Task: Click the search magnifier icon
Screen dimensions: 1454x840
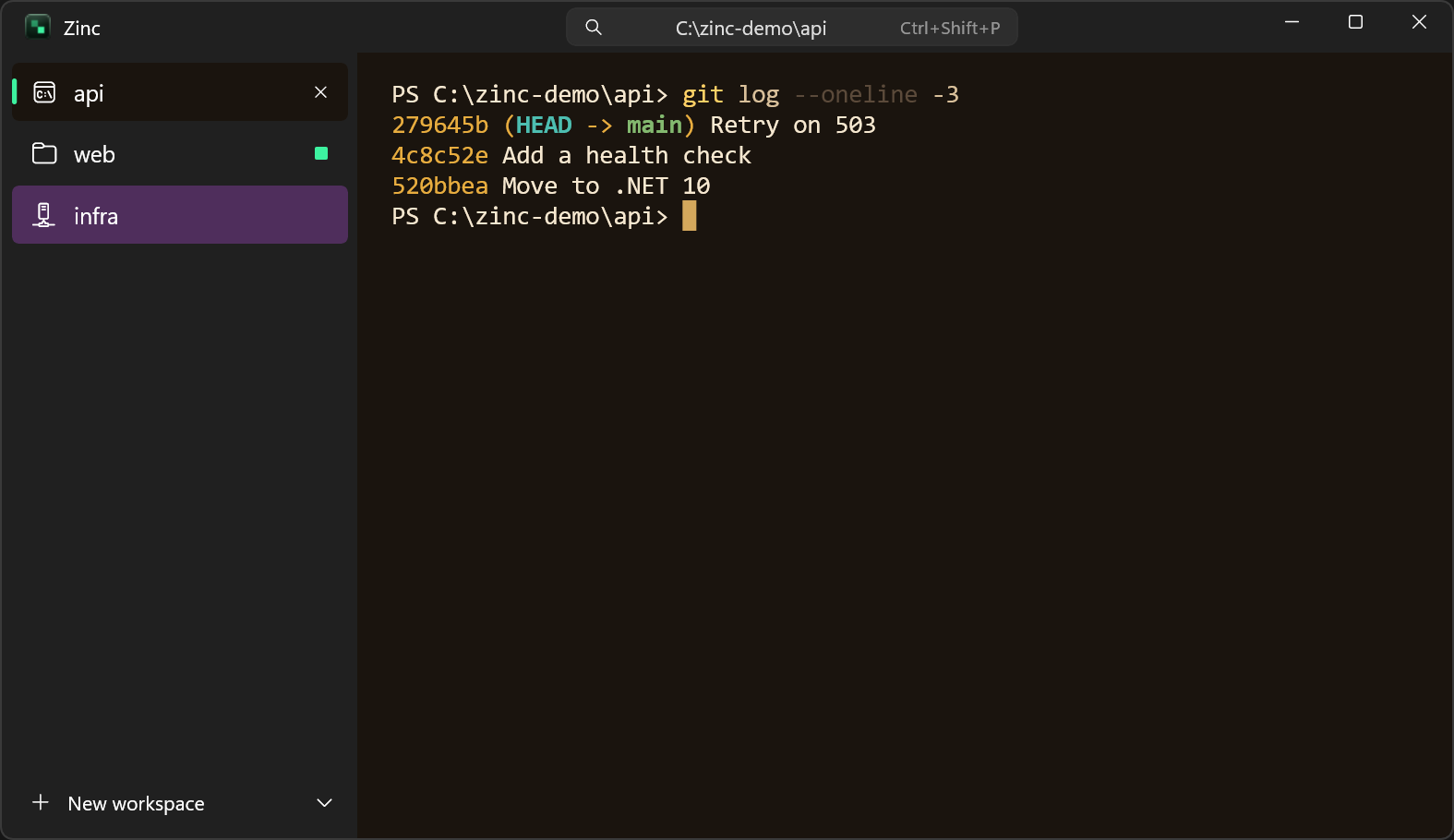Action: (594, 28)
